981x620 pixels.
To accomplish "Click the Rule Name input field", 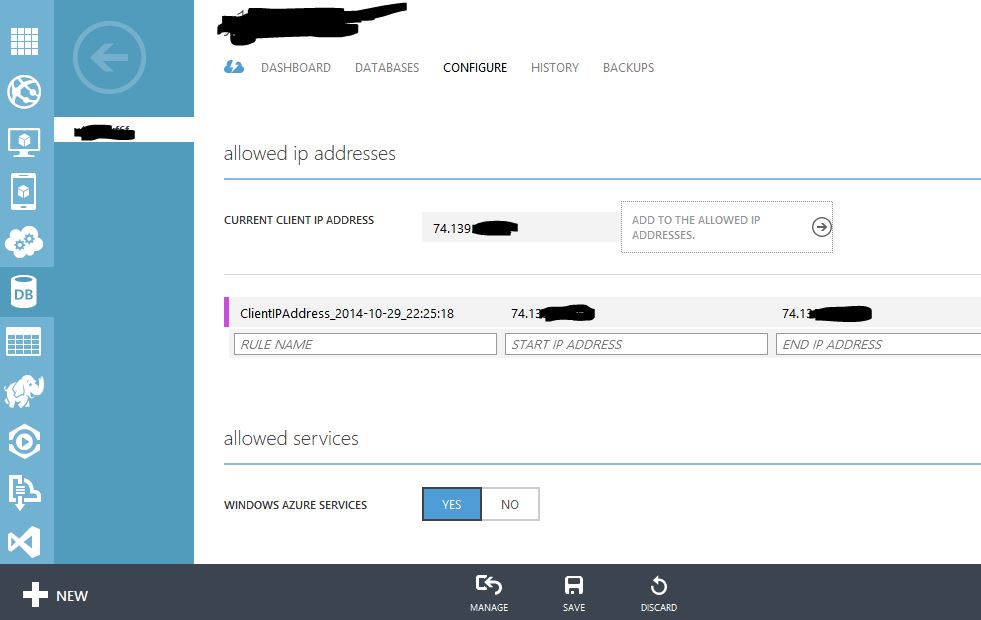I will point(365,344).
